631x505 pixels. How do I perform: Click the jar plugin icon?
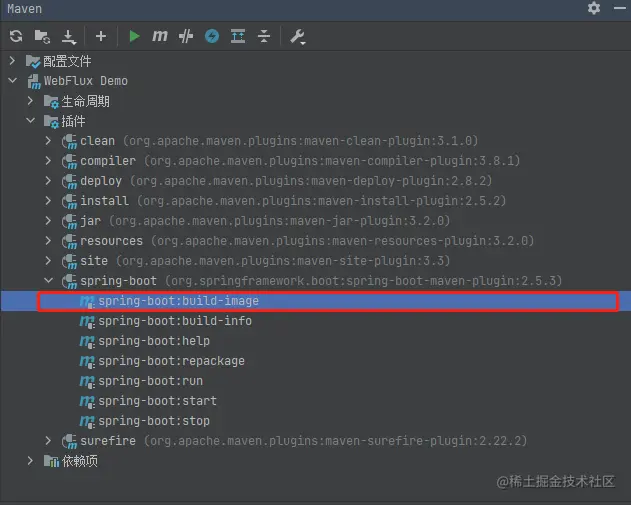tap(69, 221)
